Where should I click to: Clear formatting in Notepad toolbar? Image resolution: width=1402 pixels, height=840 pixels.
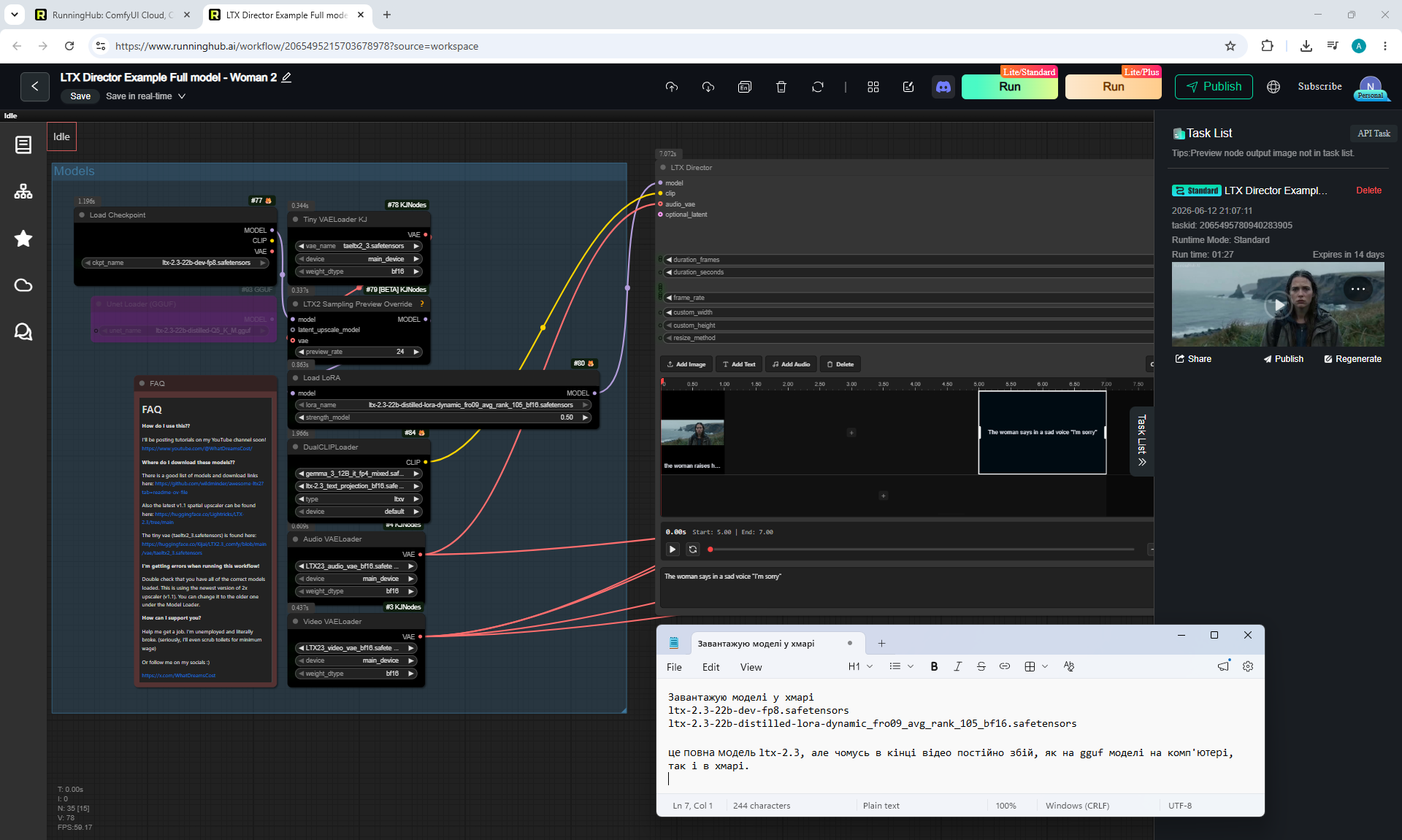tap(1069, 666)
